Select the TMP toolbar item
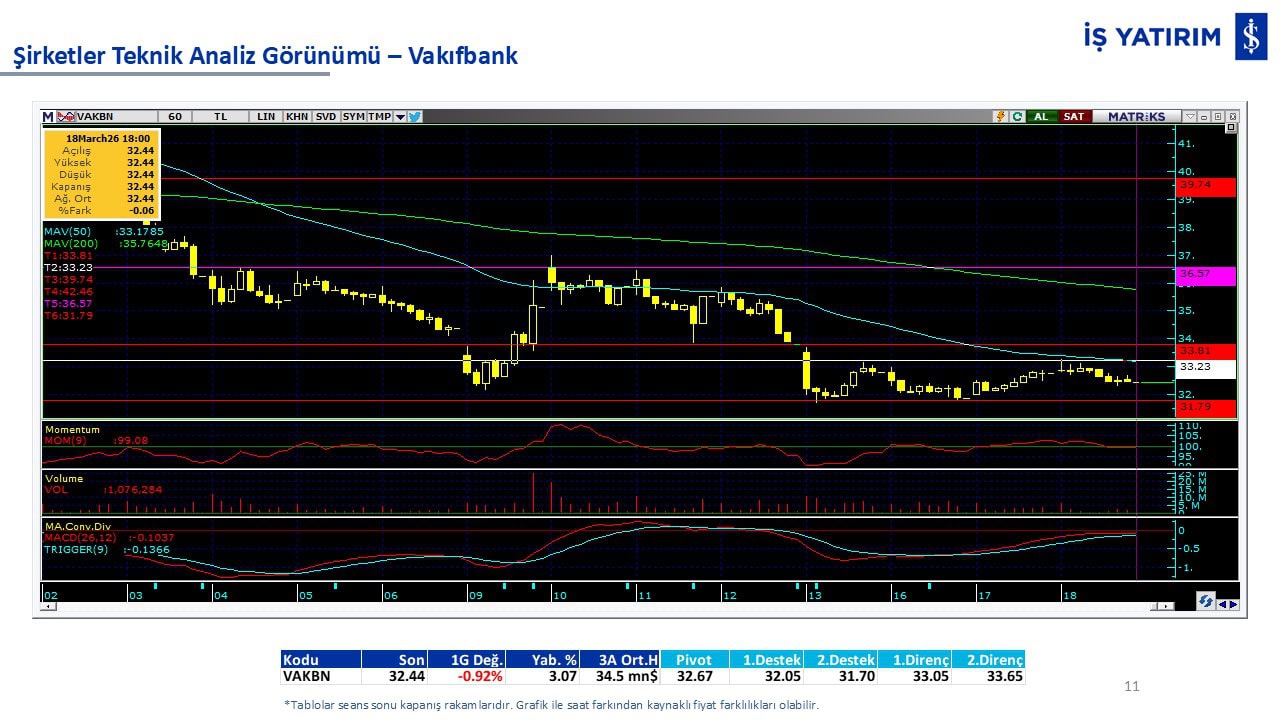 pyautogui.click(x=379, y=116)
